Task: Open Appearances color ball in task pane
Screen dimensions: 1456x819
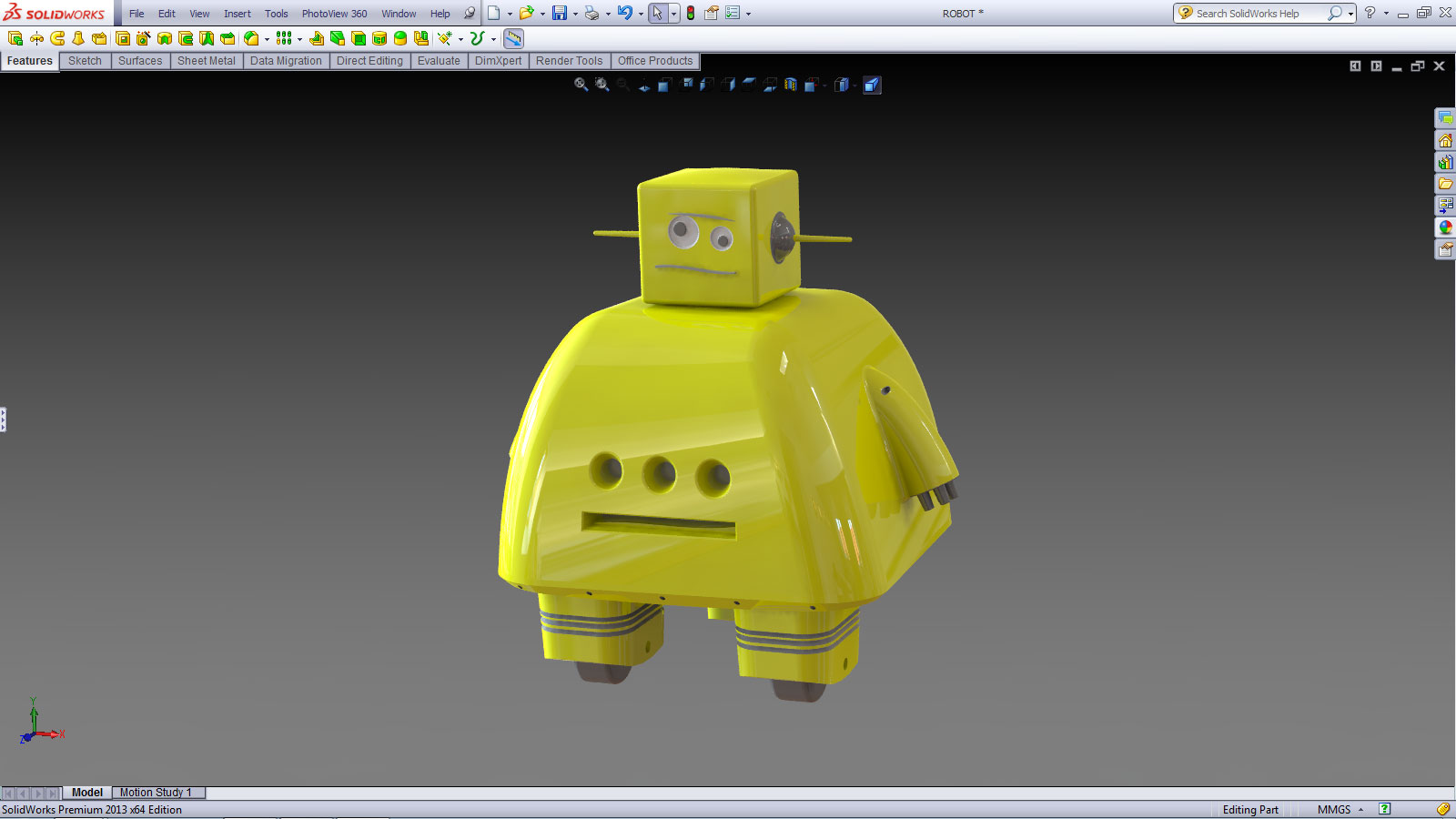Action: point(1445,227)
